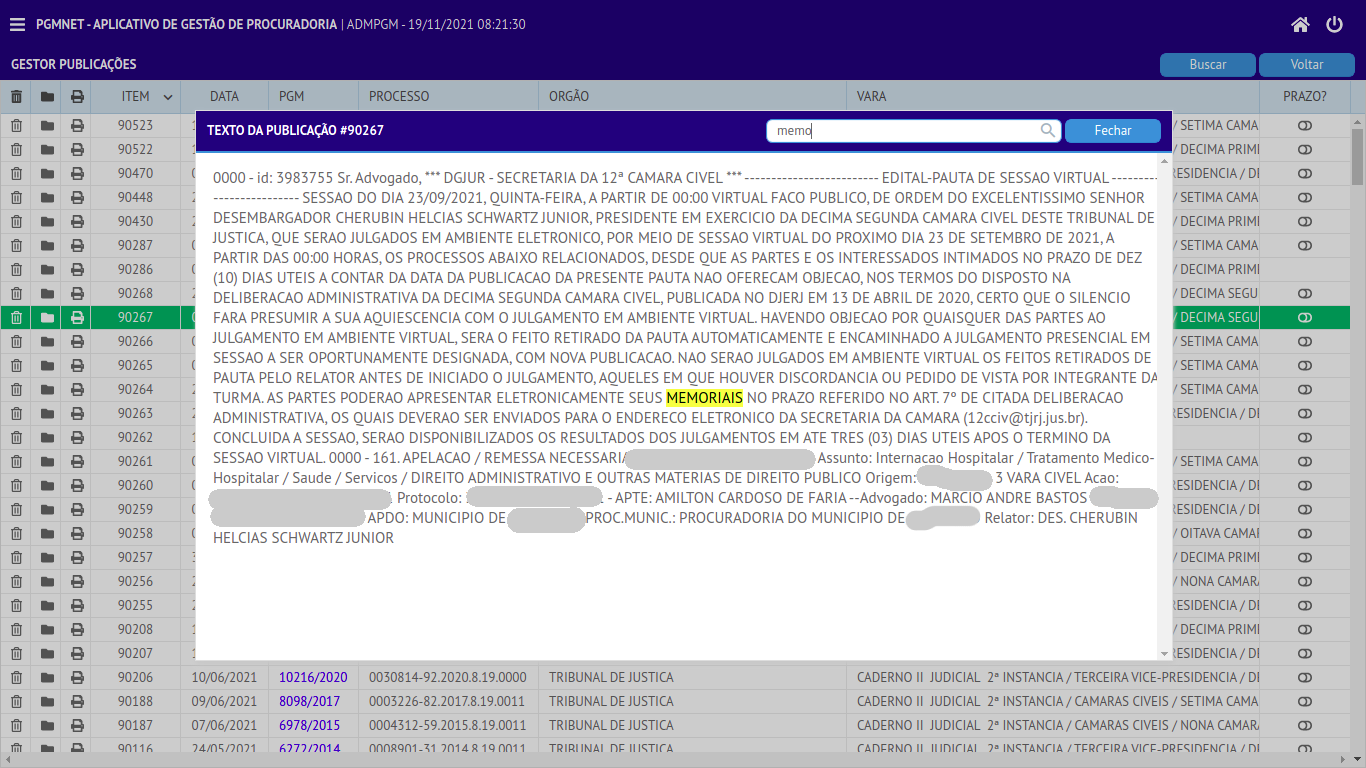Toggle the PRAZO switch for row 90523
Screen dimensions: 1366x768
[x=1305, y=125]
